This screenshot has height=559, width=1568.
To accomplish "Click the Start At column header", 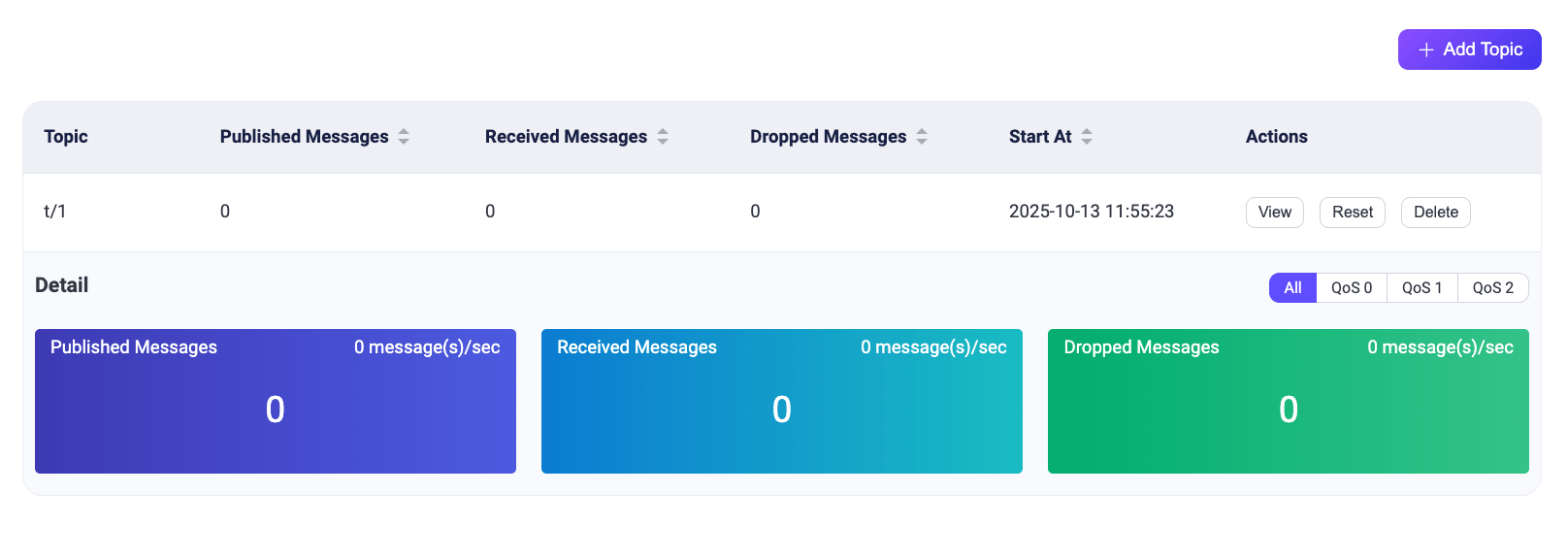I will pyautogui.click(x=1039, y=137).
